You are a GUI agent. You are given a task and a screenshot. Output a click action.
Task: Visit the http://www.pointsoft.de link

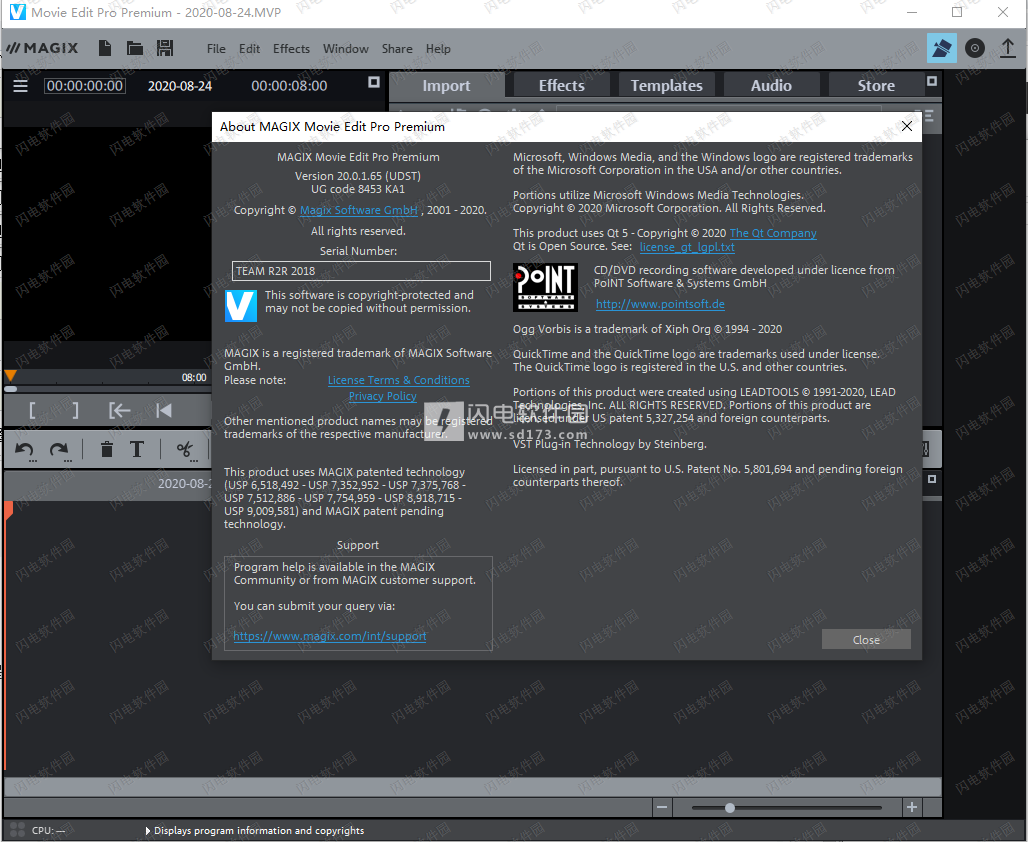660,304
